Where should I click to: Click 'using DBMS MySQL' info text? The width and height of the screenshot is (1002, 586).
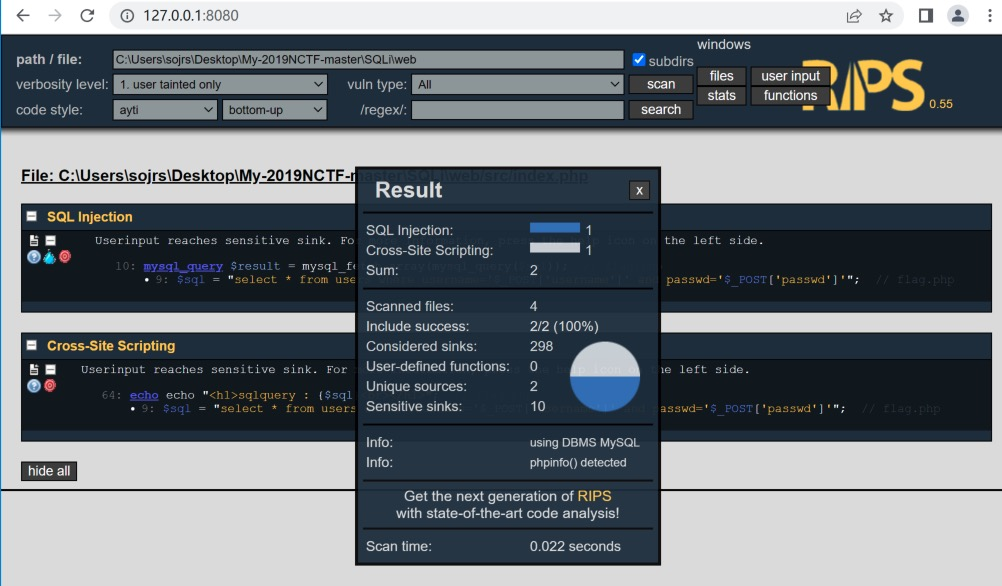[584, 442]
